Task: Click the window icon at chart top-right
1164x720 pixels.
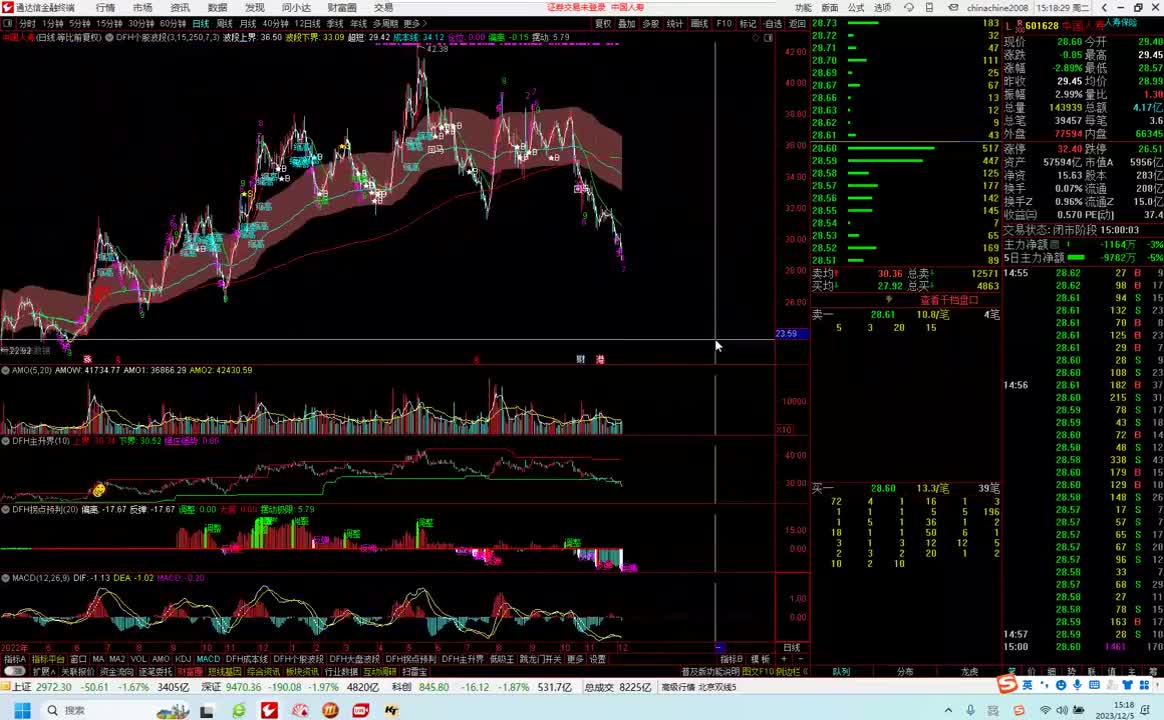Action: coord(768,37)
